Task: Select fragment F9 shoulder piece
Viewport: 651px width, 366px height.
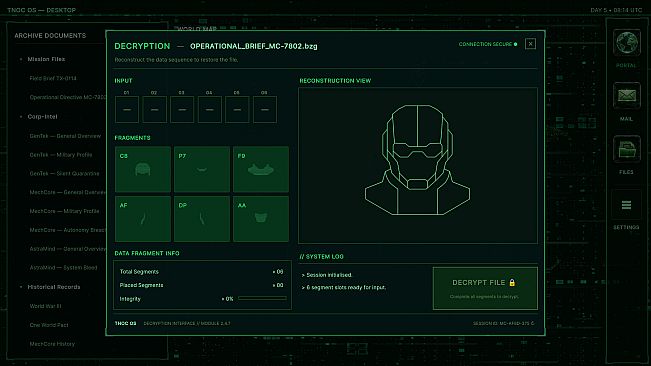Action: 261,169
